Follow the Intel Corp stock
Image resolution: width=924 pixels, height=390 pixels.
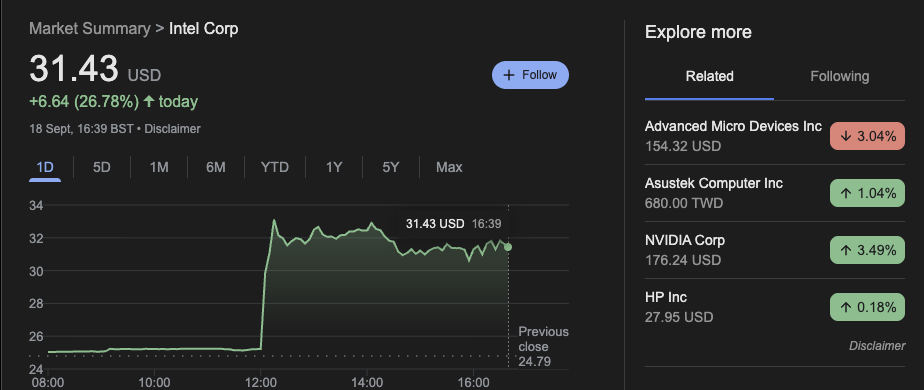(530, 75)
